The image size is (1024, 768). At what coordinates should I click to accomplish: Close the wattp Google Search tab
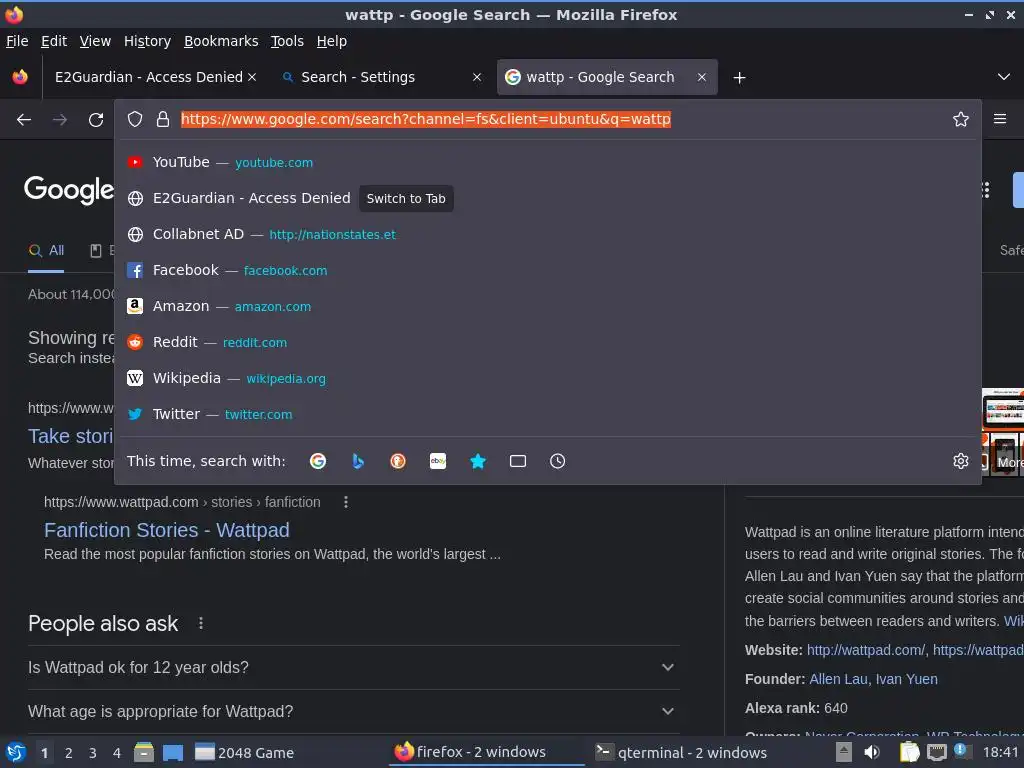(701, 77)
